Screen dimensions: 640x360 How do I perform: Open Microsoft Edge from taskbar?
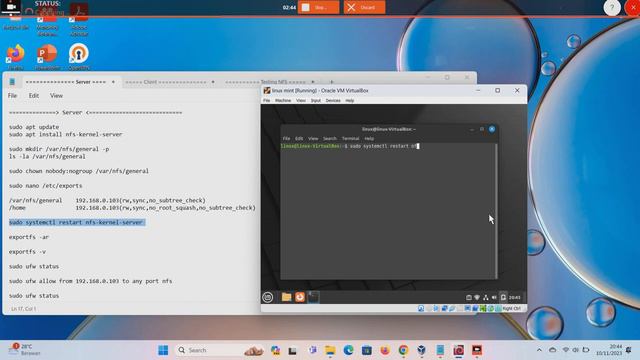pos(348,350)
